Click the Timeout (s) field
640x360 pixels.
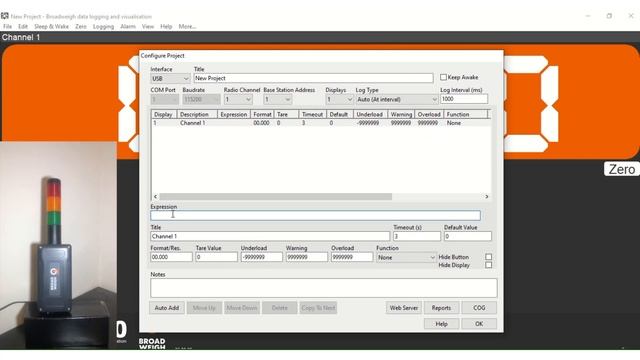pyautogui.click(x=417, y=236)
